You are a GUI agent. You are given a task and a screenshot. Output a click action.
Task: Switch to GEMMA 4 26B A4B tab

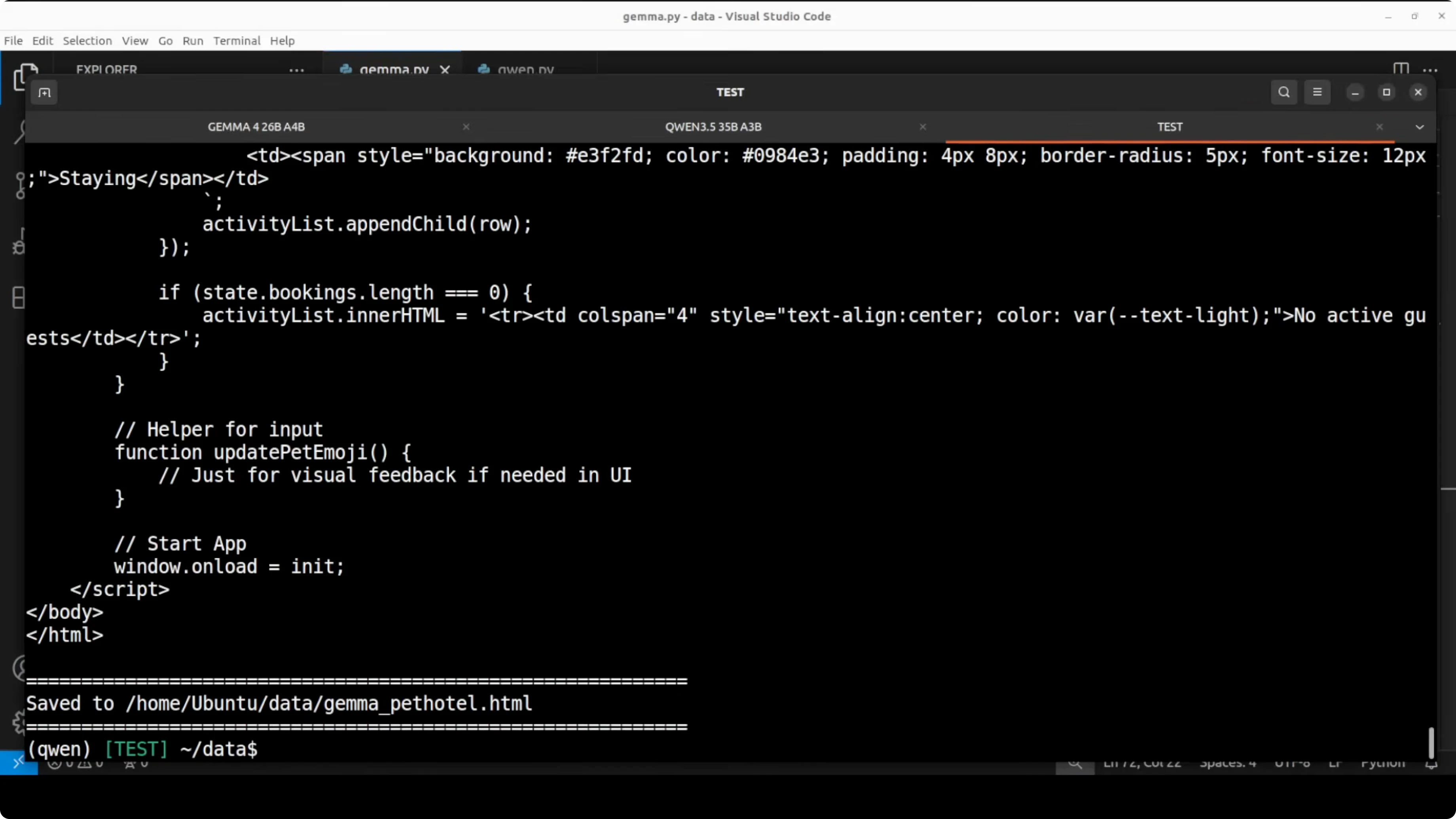(256, 127)
